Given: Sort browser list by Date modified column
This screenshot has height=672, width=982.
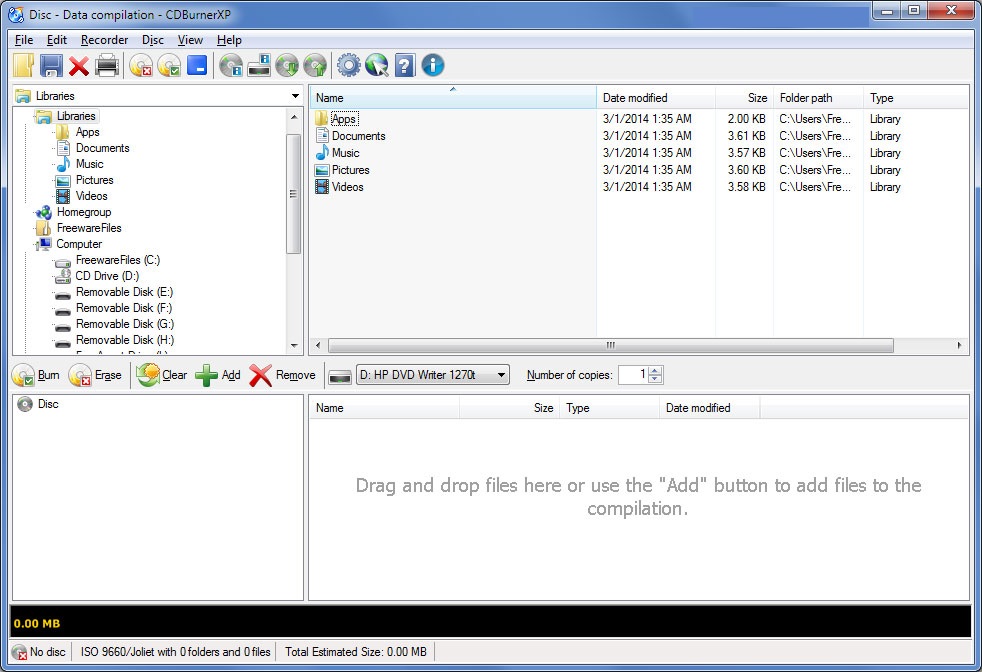Looking at the screenshot, I should tap(656, 98).
